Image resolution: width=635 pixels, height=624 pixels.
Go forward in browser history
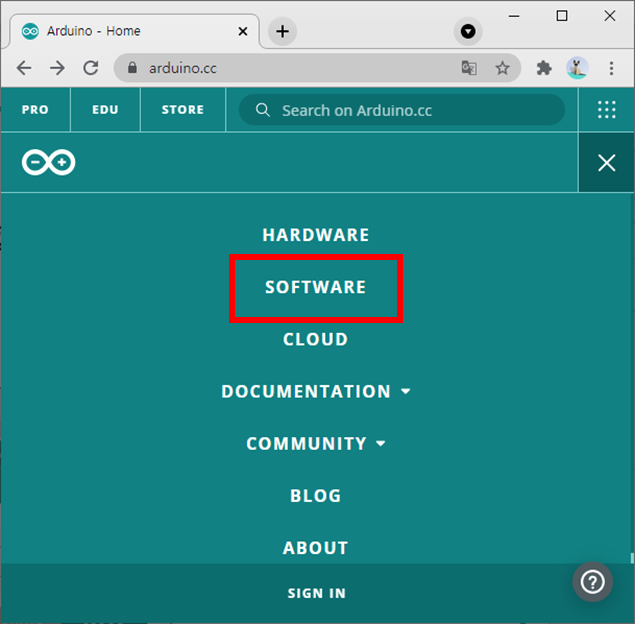tap(57, 68)
